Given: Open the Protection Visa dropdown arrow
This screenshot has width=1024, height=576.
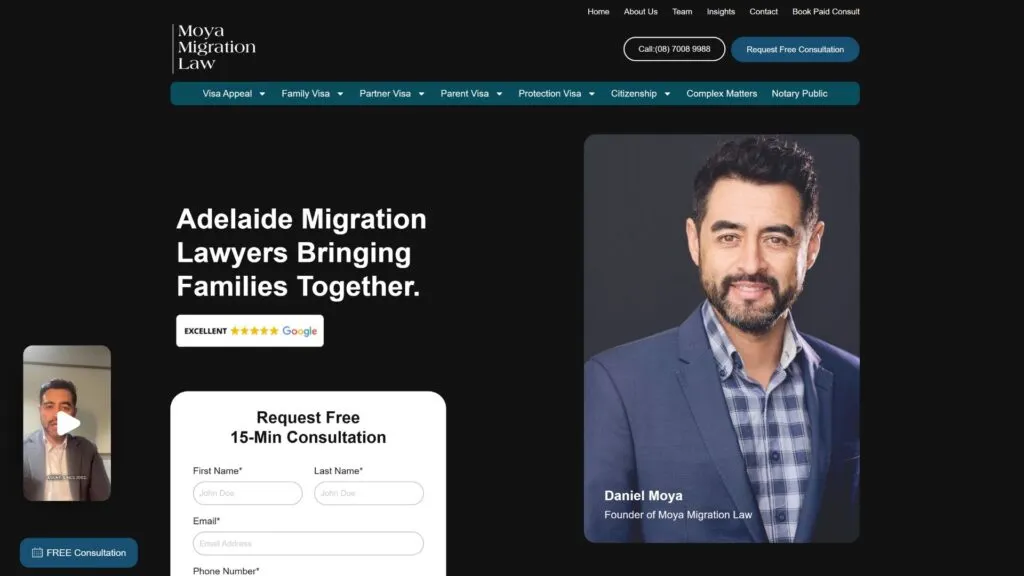Looking at the screenshot, I should 592,94.
